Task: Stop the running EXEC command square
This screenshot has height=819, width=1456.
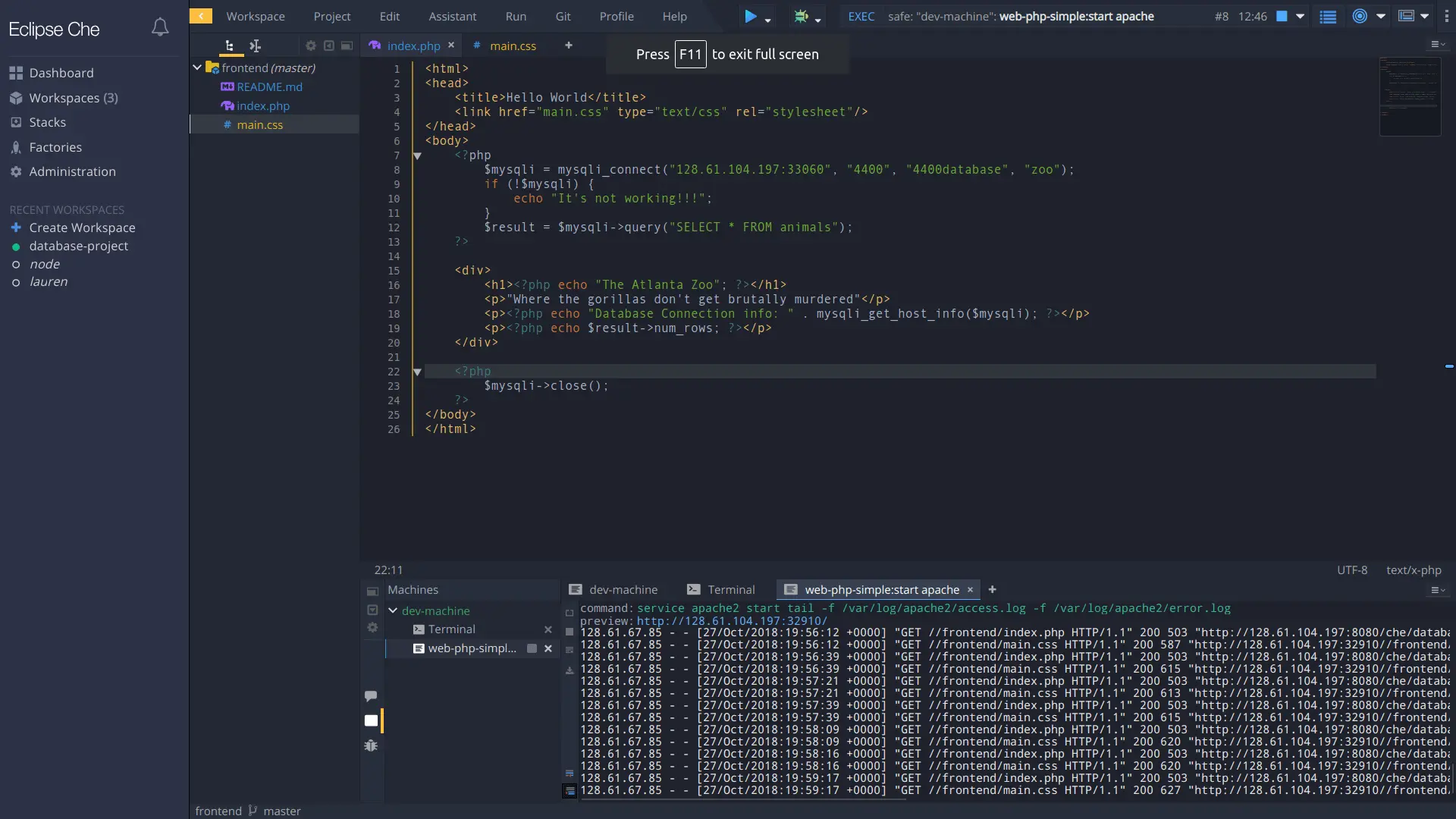Action: coord(1282,16)
